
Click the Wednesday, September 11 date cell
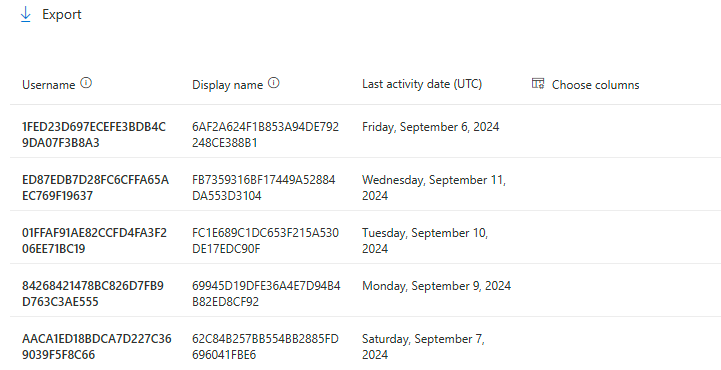[x=434, y=188]
